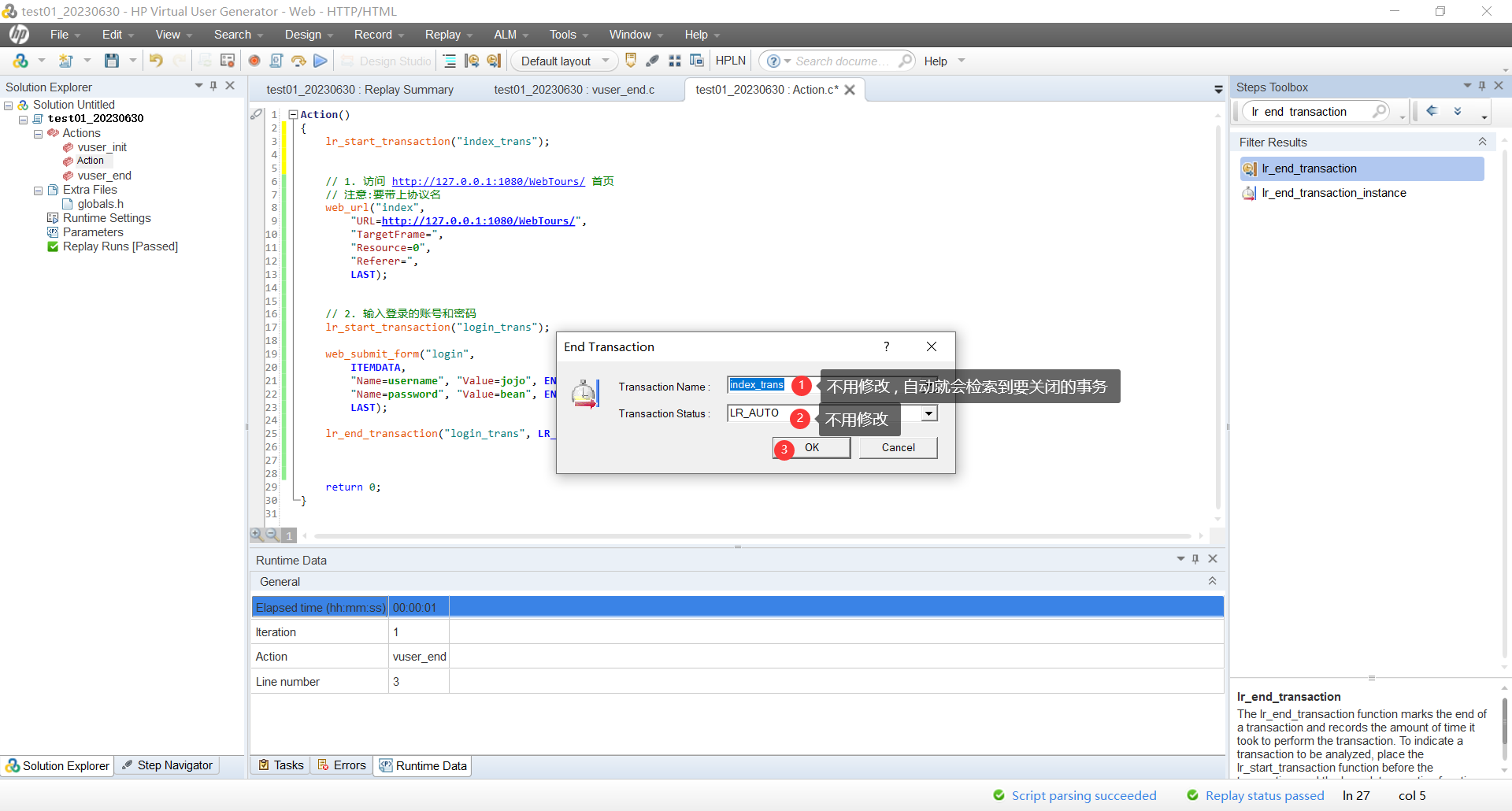Viewport: 1512px width, 811px height.
Task: Click Cancel in the End Transaction dialog
Action: [898, 447]
